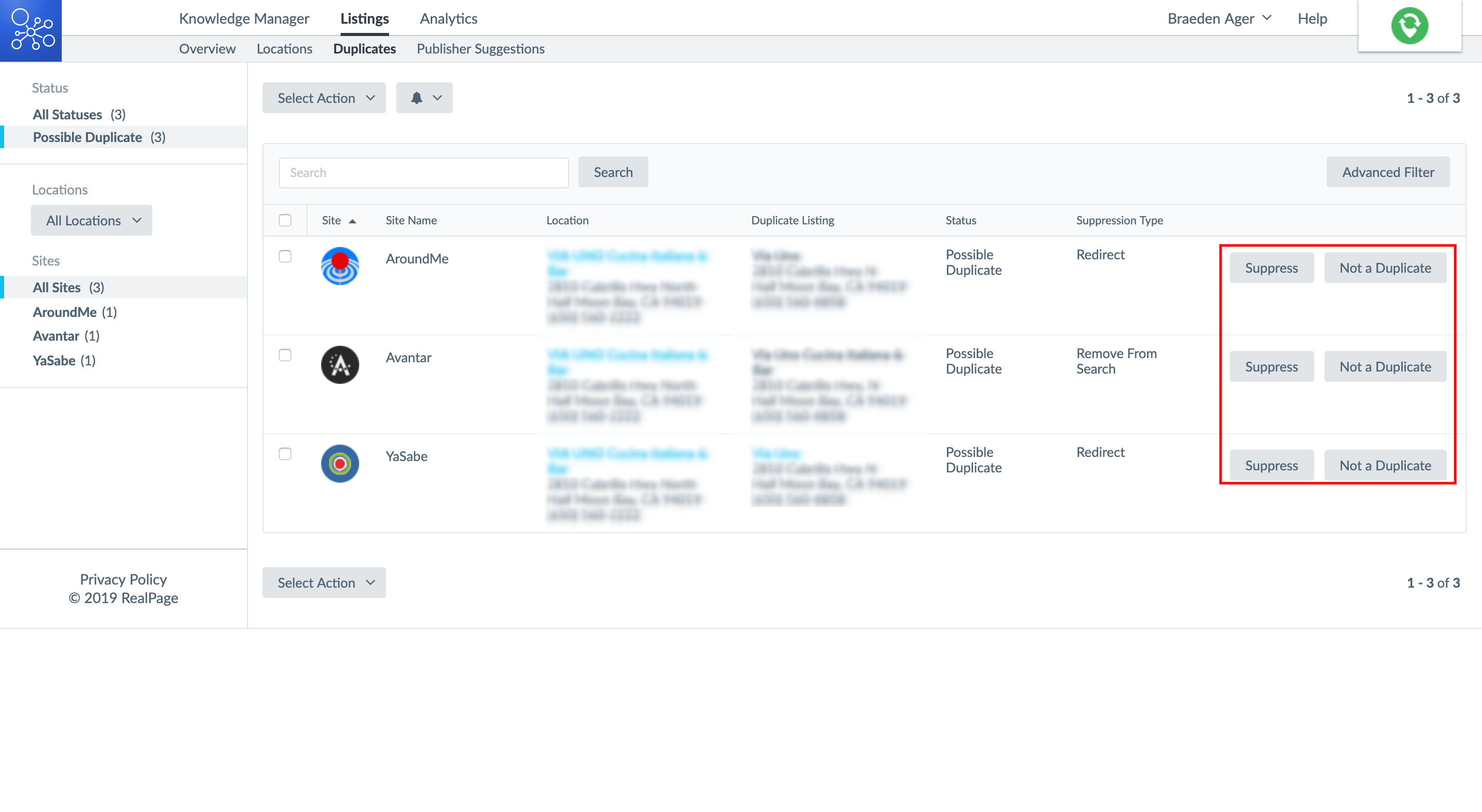The height and width of the screenshot is (812, 1482).
Task: Click the YaSabe site logo icon
Action: click(x=340, y=463)
